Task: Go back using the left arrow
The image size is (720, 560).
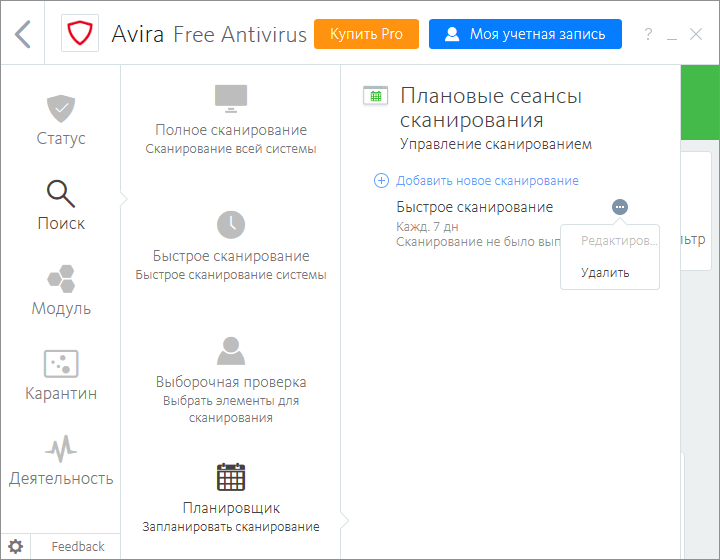Action: [23, 34]
